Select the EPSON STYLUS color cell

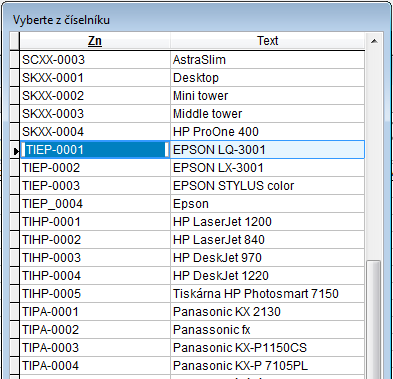coord(267,186)
